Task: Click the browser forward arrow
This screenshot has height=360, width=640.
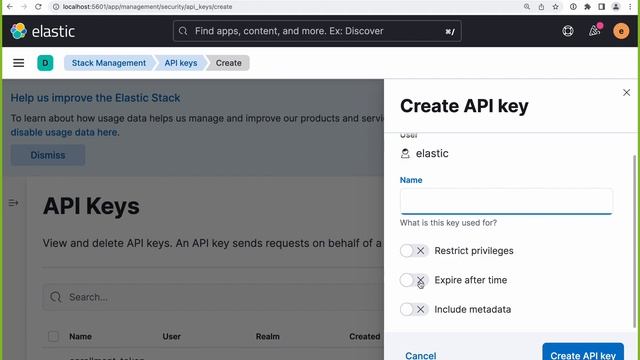Action: pos(24,7)
